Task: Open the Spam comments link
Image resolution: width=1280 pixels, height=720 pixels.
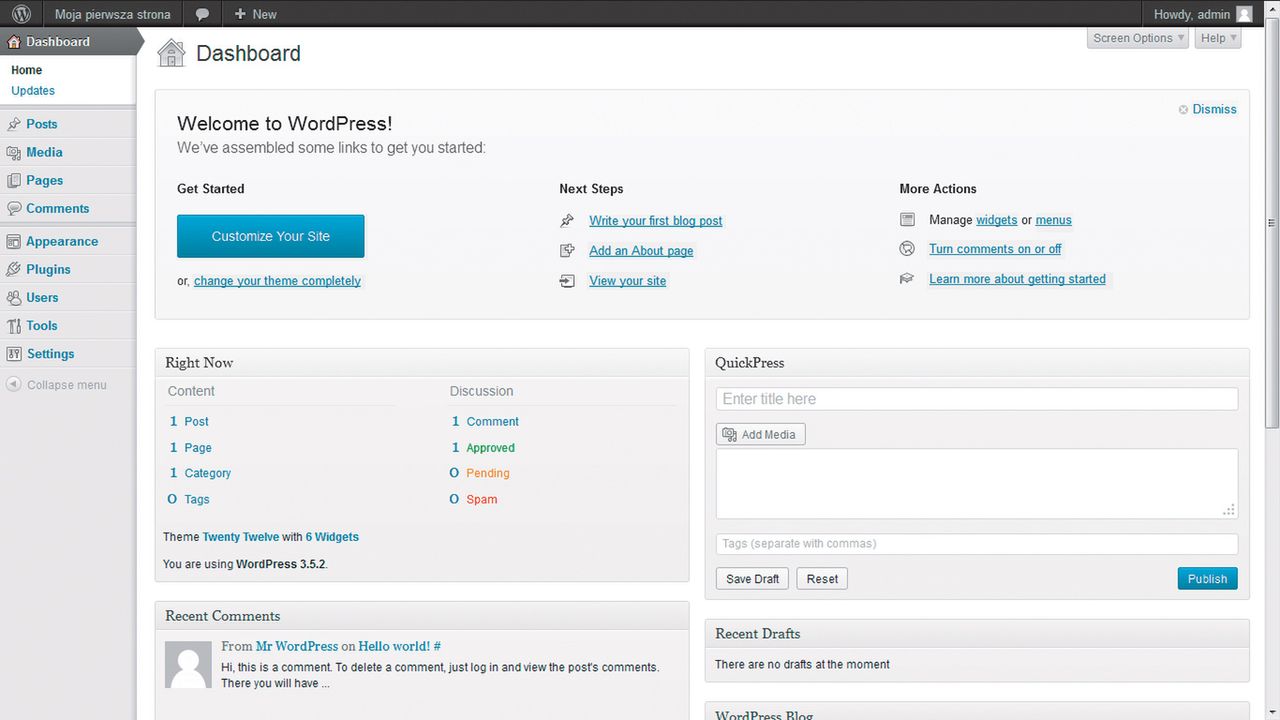Action: 482,499
